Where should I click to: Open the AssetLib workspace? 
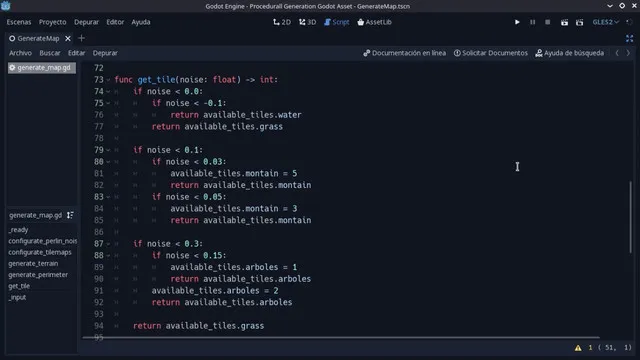tap(374, 22)
